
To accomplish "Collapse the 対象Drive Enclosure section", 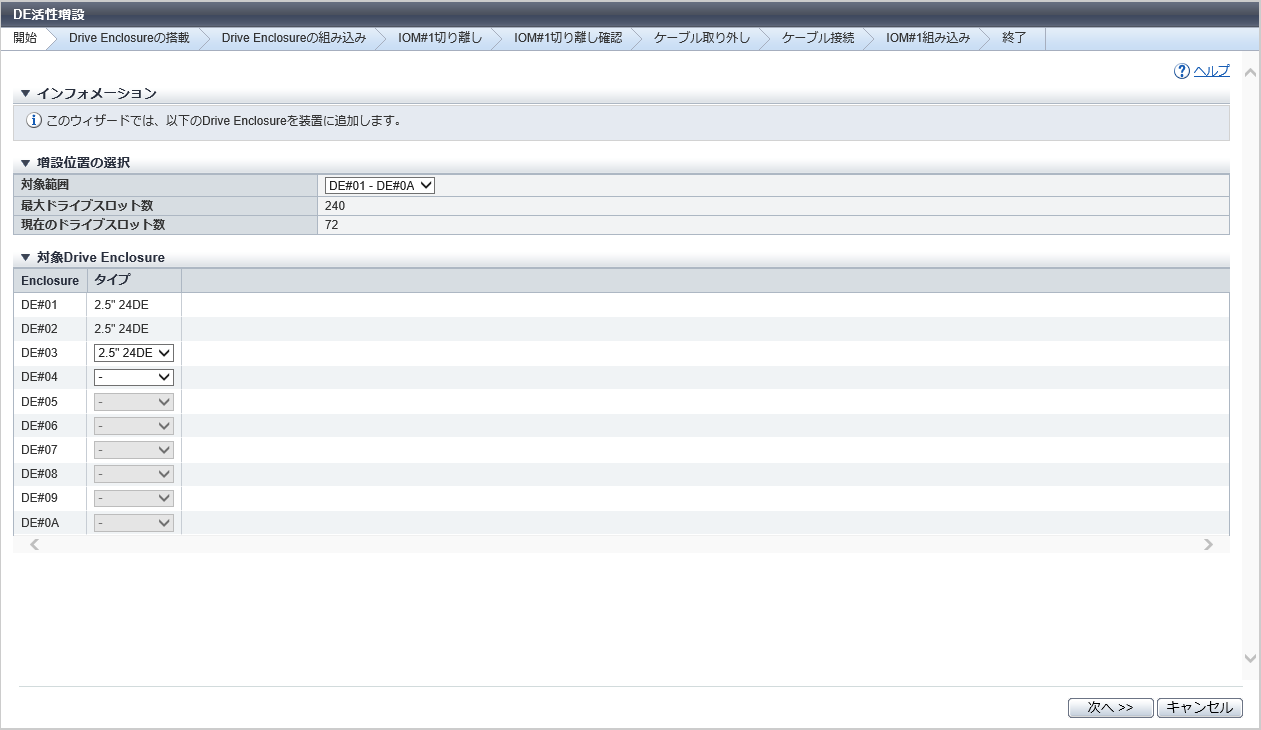I will pyautogui.click(x=26, y=258).
